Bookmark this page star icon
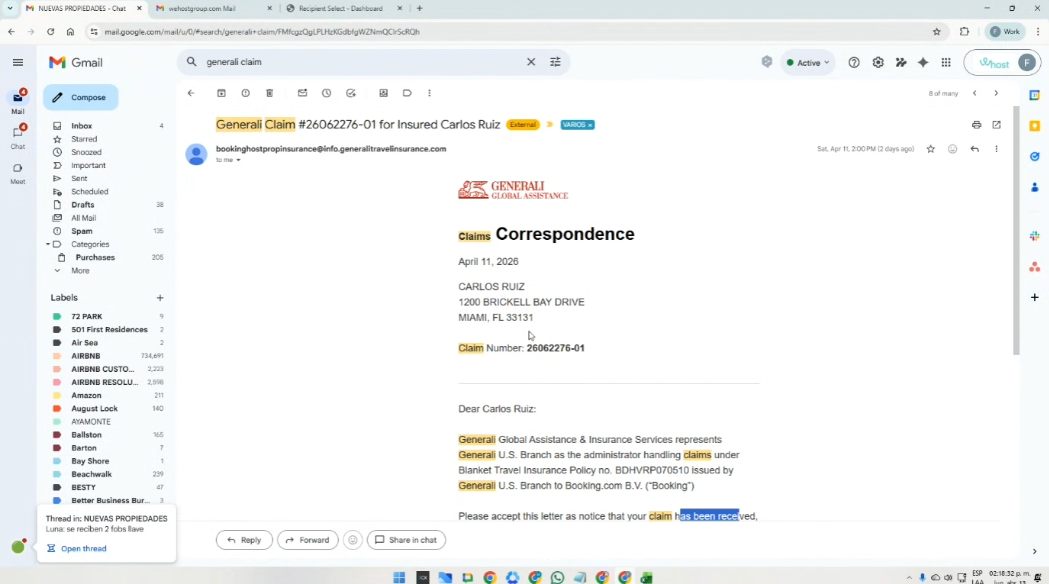The width and height of the screenshot is (1049, 584). click(x=937, y=31)
